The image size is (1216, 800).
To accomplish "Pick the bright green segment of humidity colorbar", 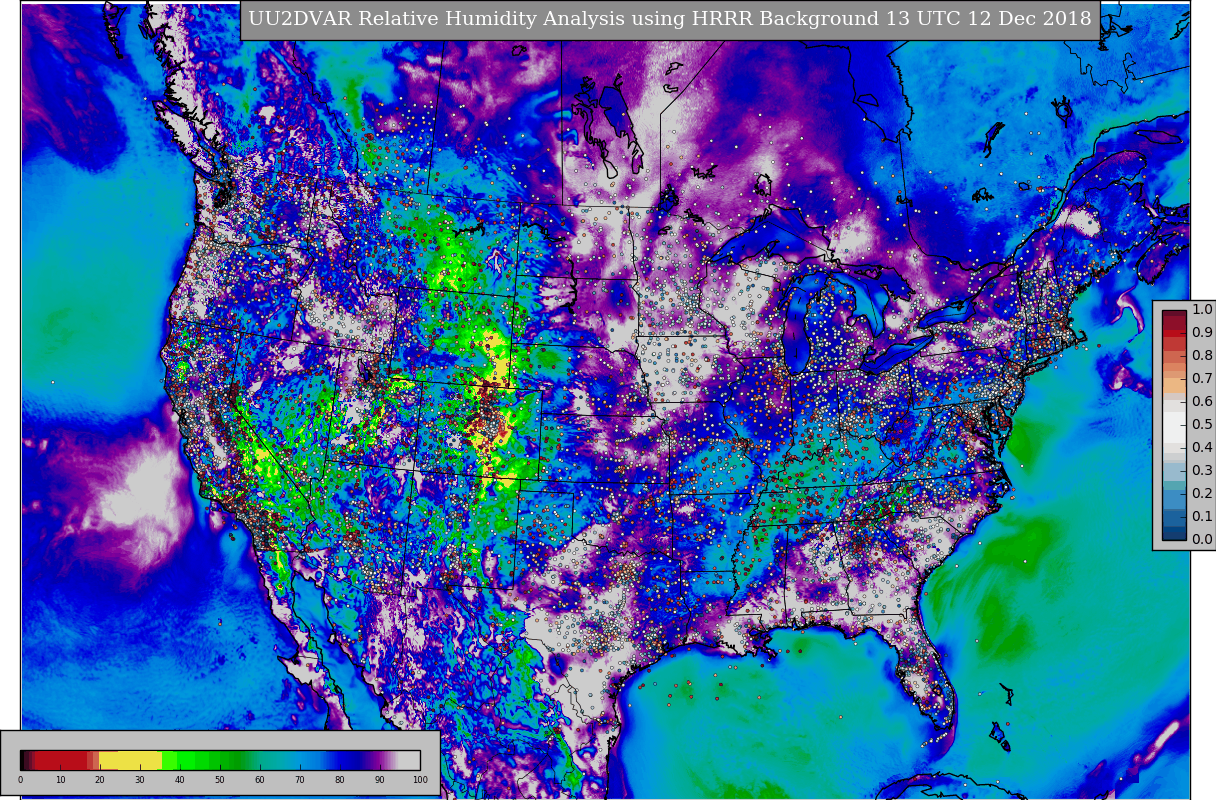I will point(185,760).
